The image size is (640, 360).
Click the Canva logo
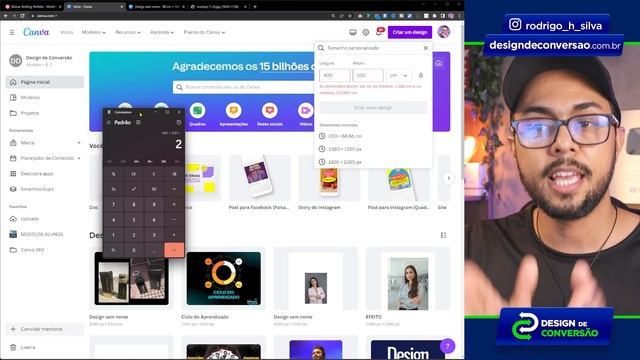tap(36, 32)
